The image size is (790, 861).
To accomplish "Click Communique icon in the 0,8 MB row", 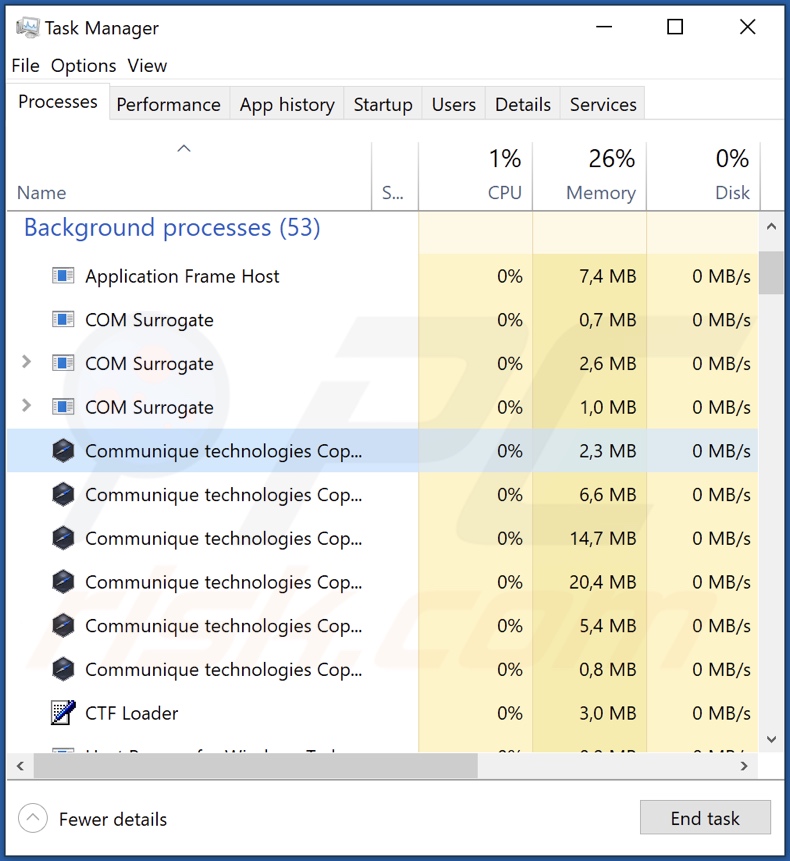I will pos(63,669).
